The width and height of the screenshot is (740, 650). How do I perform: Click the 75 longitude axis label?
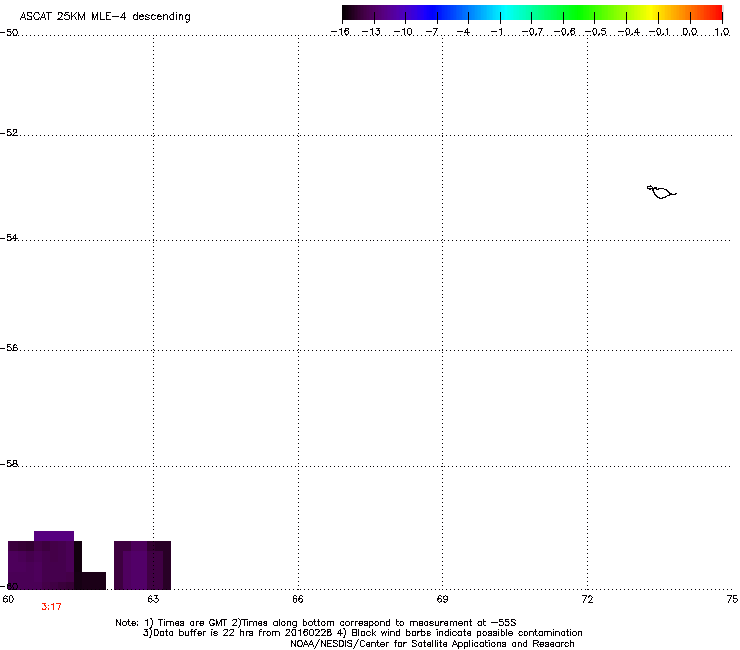tap(732, 599)
